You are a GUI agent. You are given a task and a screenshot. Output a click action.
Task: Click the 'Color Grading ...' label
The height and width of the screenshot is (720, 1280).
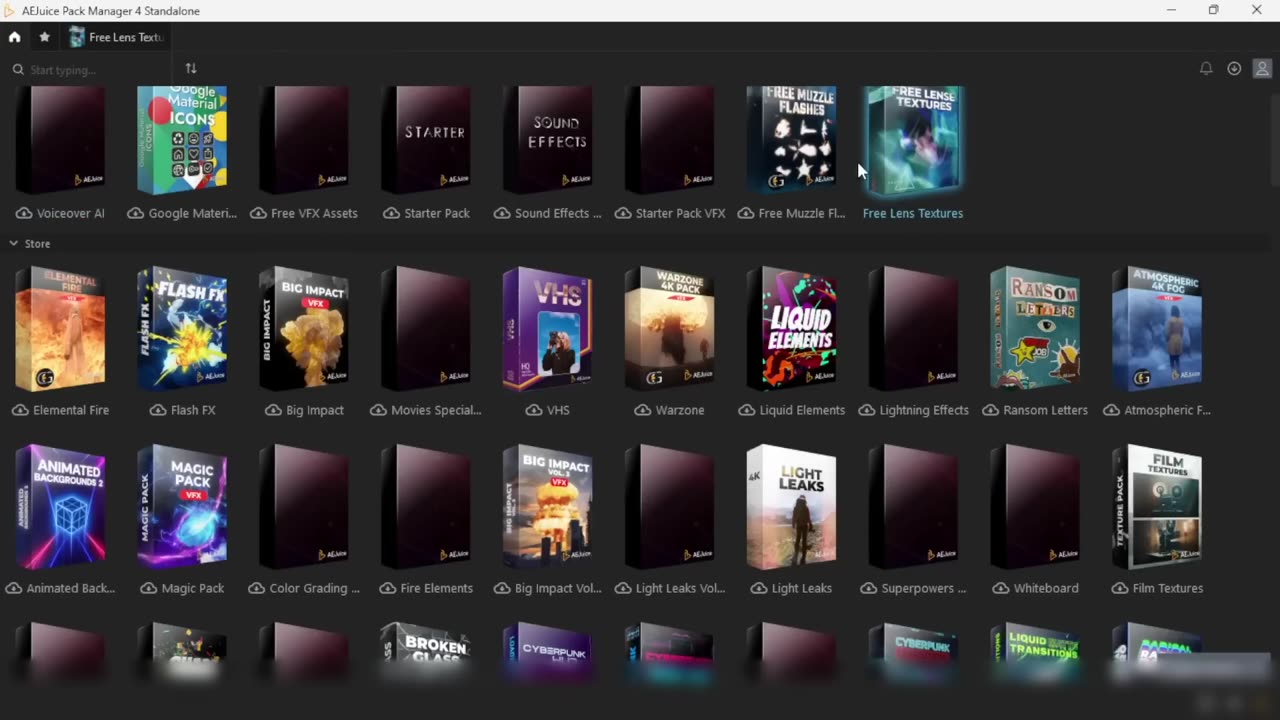point(315,588)
